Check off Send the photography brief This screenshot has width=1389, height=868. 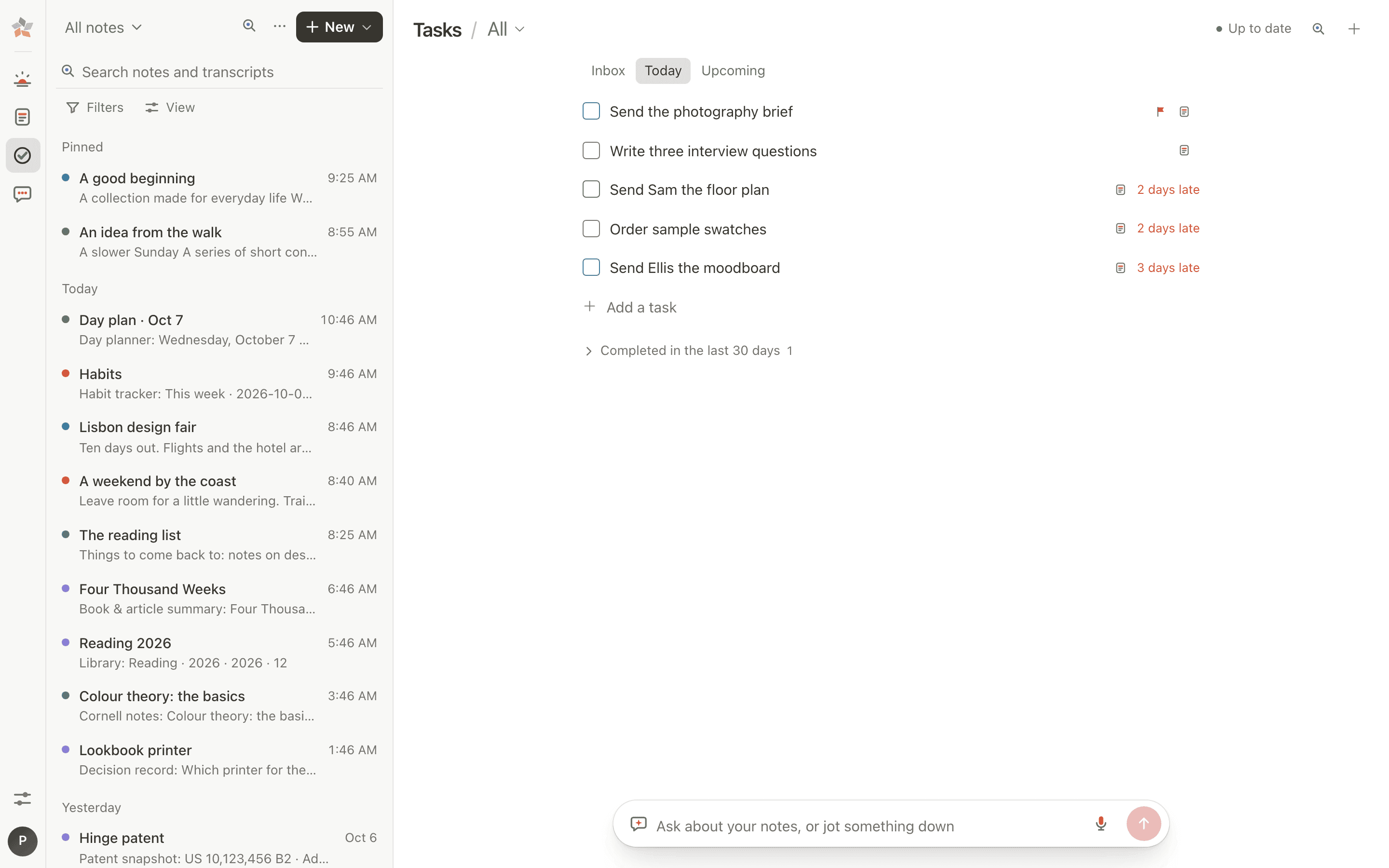[591, 111]
